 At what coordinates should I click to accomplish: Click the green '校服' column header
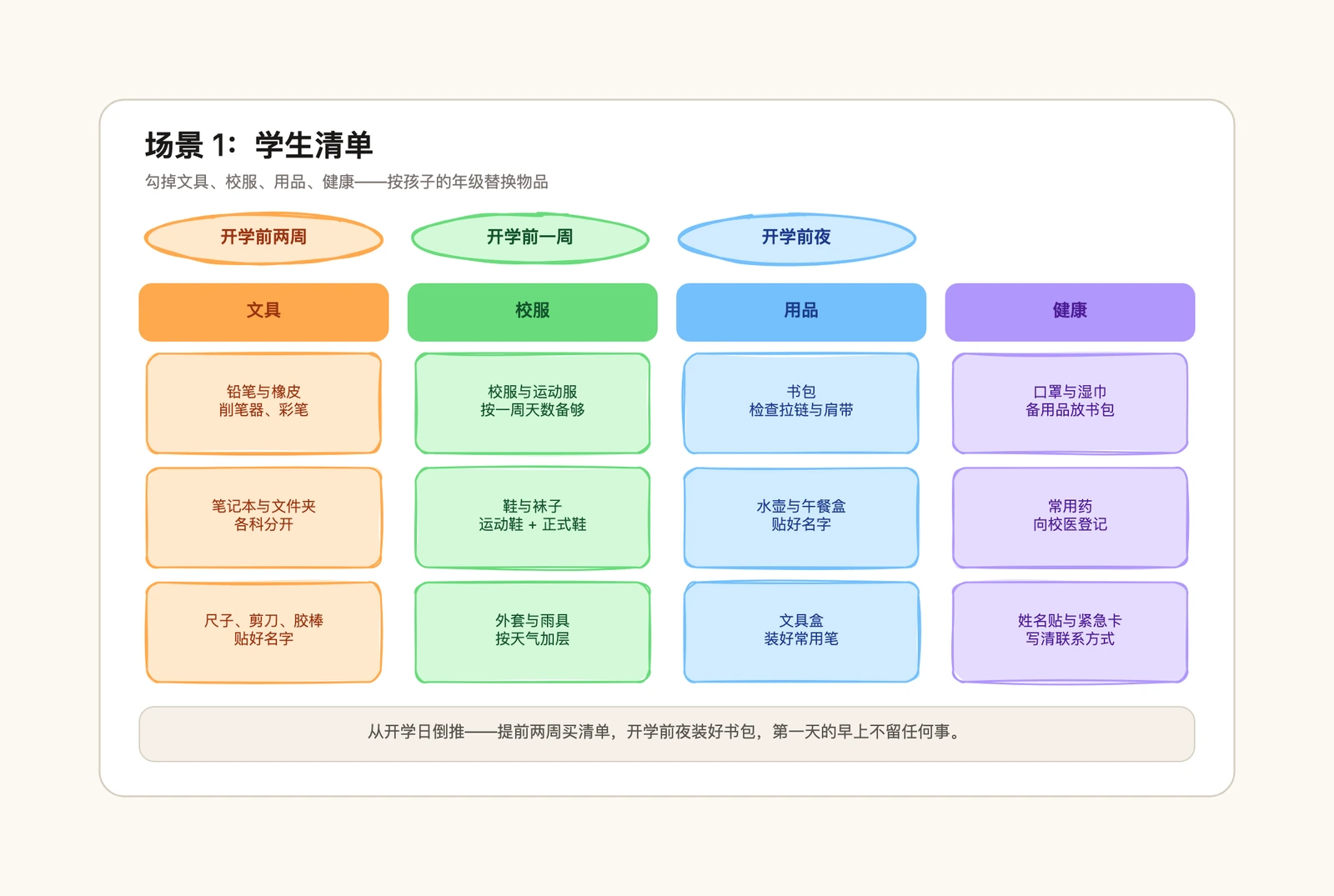533,312
